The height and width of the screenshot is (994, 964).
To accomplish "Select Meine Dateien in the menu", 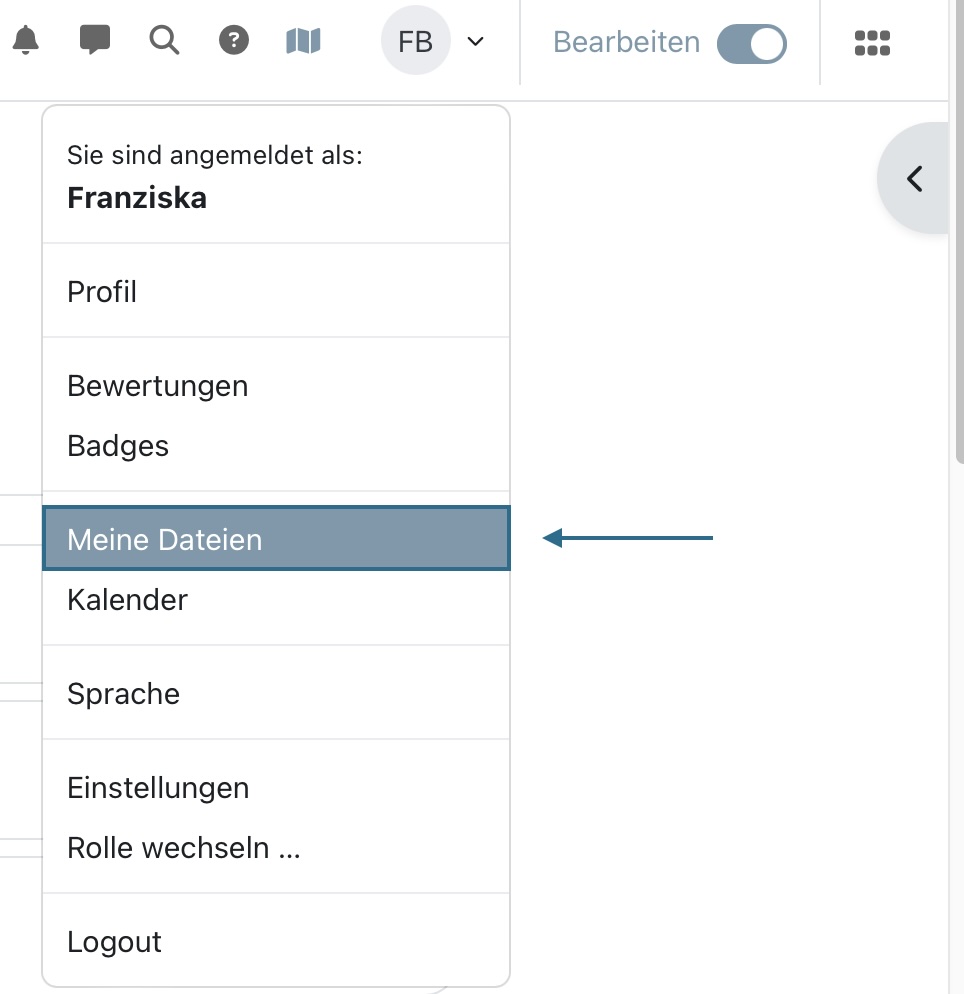I will coord(276,538).
